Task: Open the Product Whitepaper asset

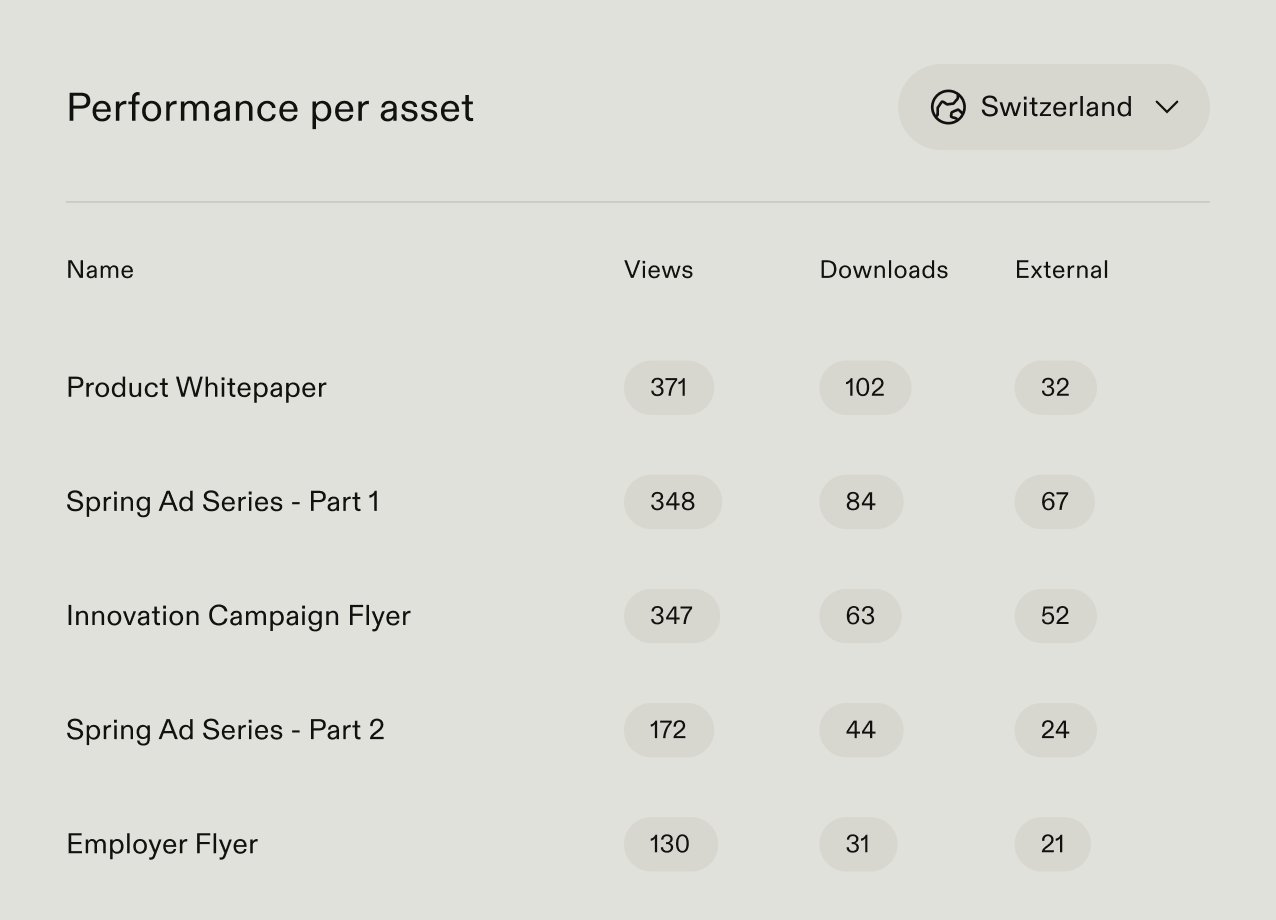Action: [196, 388]
